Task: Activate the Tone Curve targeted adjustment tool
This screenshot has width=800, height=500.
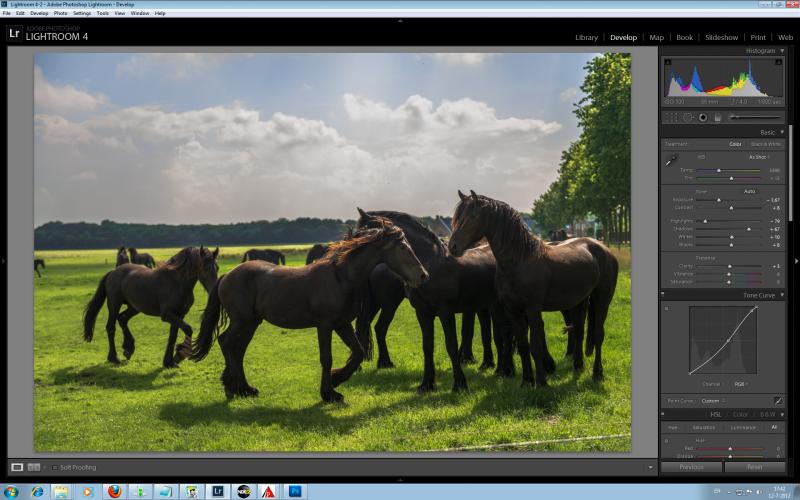Action: click(x=666, y=309)
